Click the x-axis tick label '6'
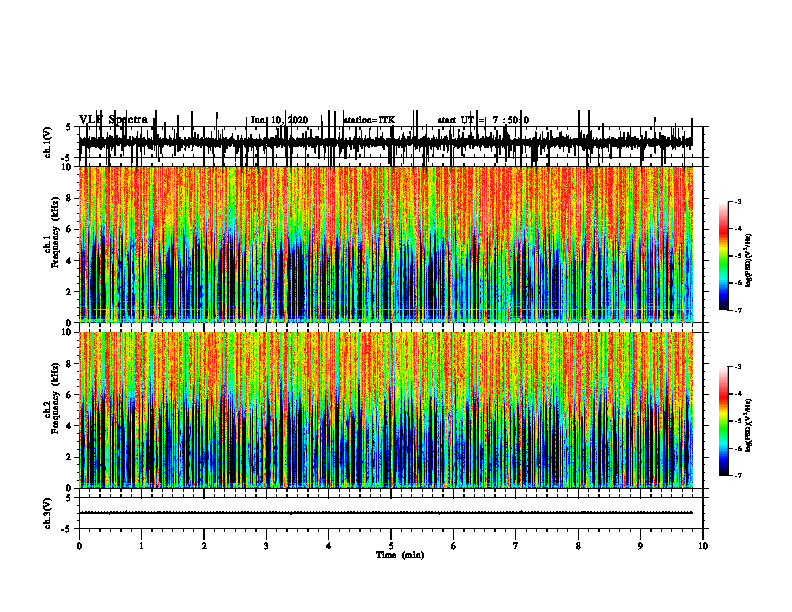 coord(454,546)
